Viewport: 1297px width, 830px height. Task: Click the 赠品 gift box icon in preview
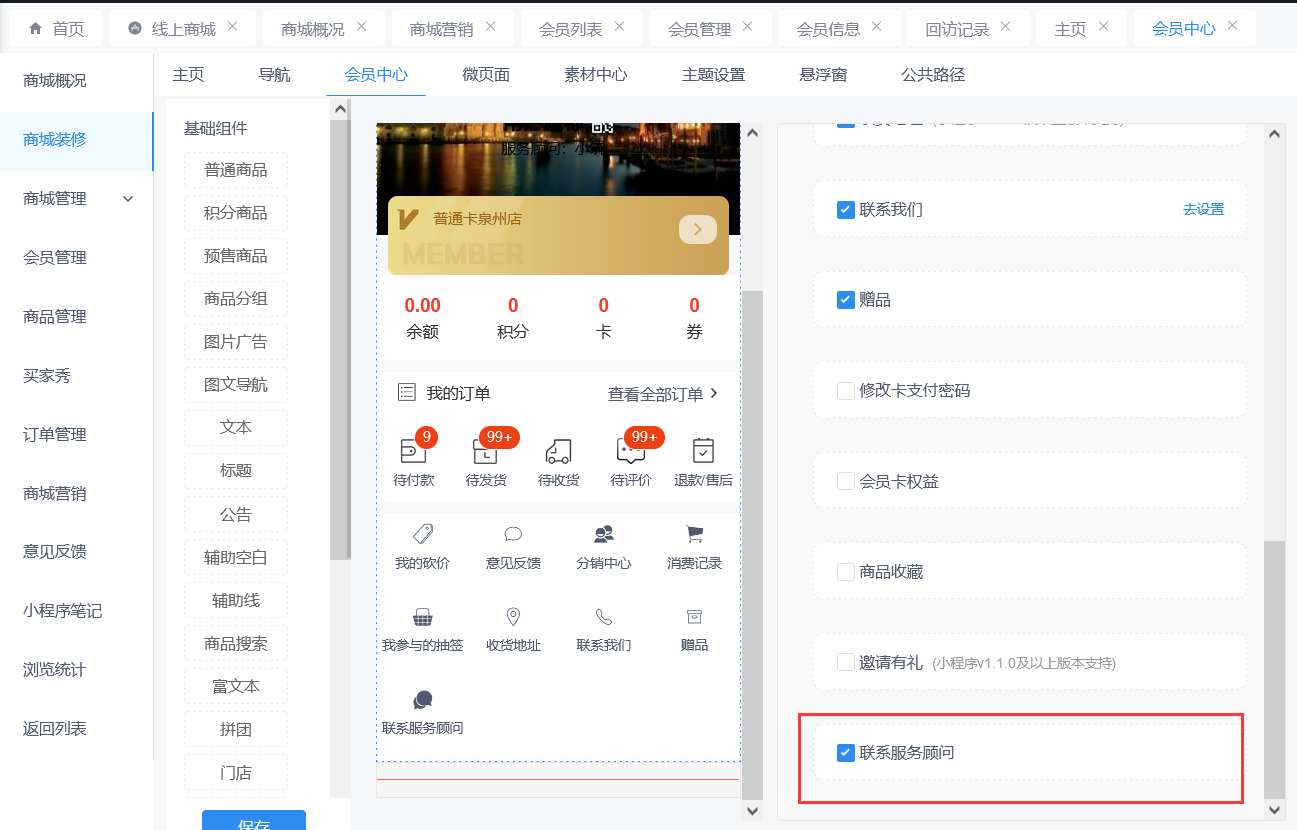(694, 616)
